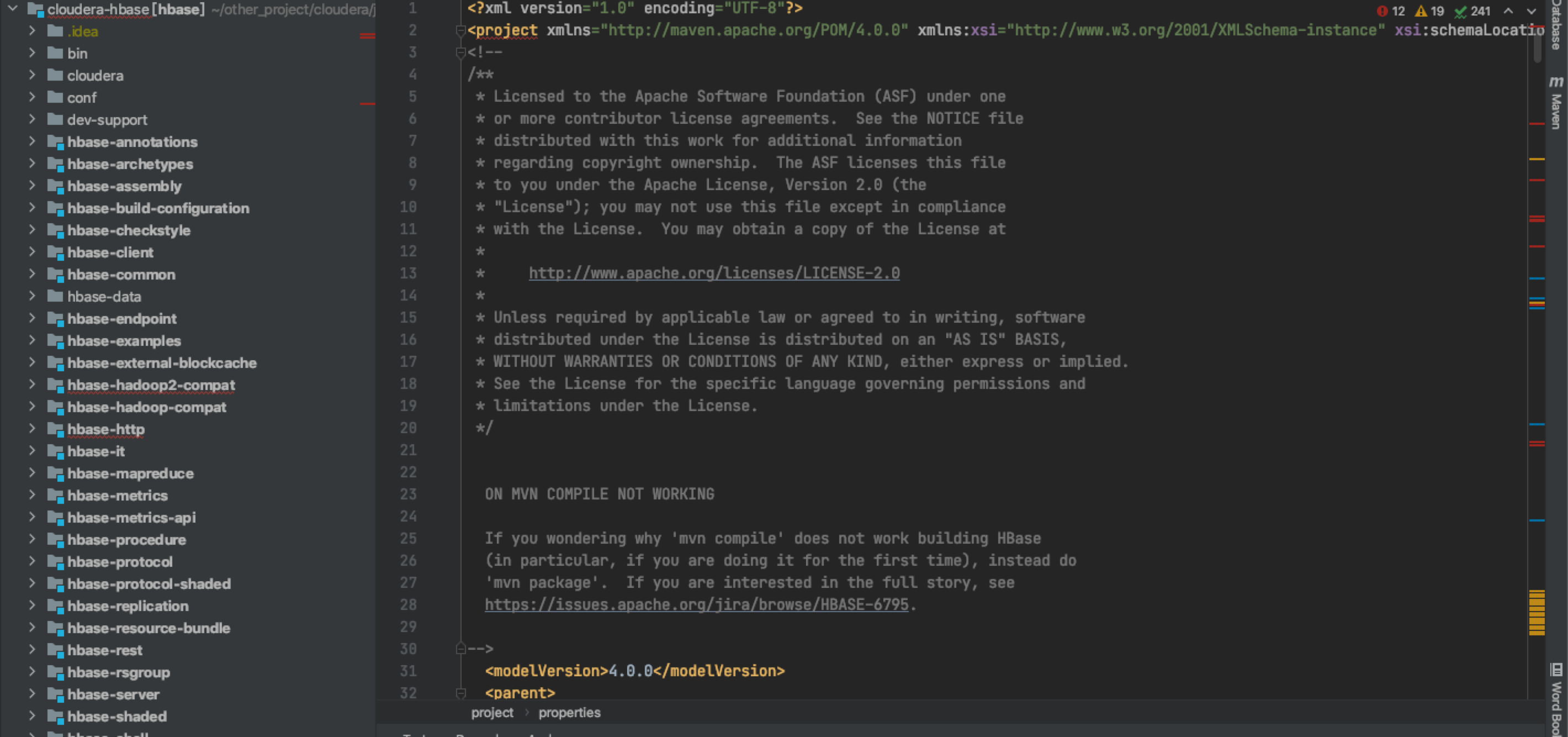Viewport: 1568px width, 737px height.
Task: Toggle fold on the project tag line
Action: pyautogui.click(x=461, y=30)
